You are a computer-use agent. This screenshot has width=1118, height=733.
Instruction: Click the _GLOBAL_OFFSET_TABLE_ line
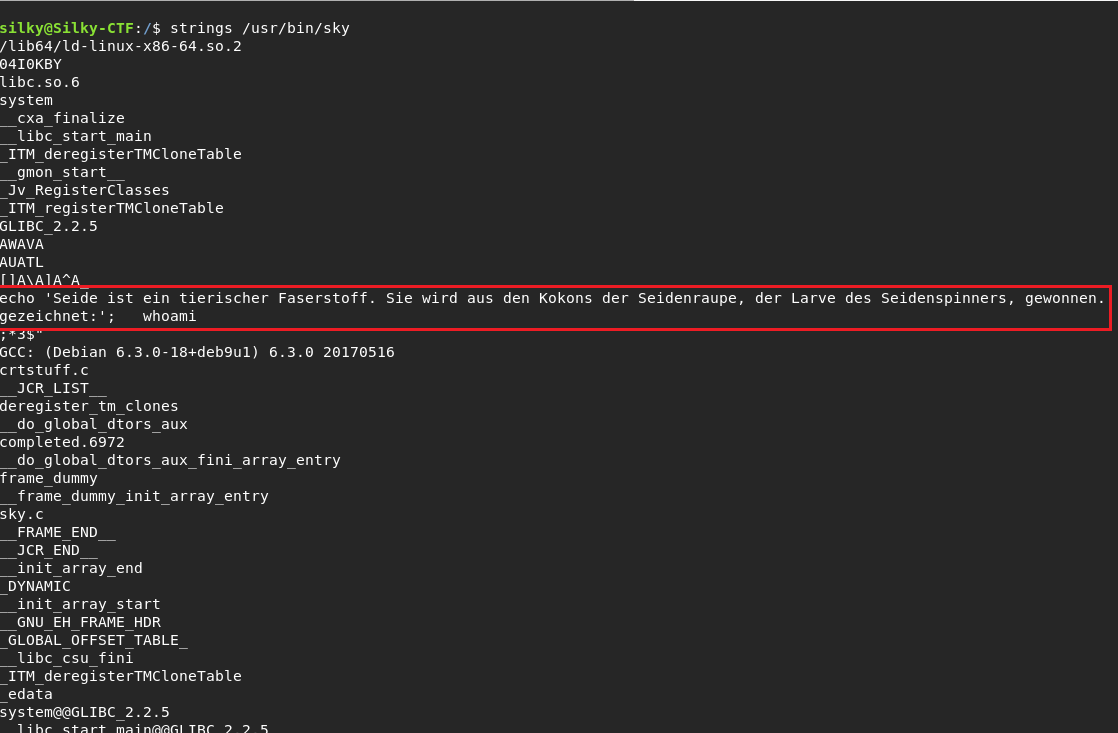click(94, 640)
